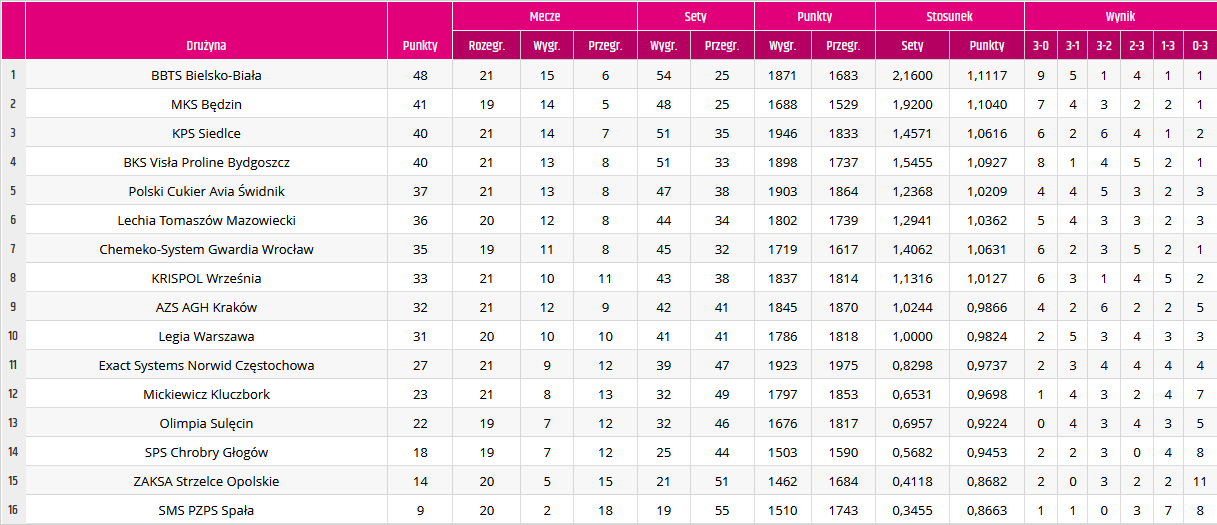This screenshot has height=525, width=1217.
Task: Select the Rozegr. header under Mecze
Action: pos(487,46)
